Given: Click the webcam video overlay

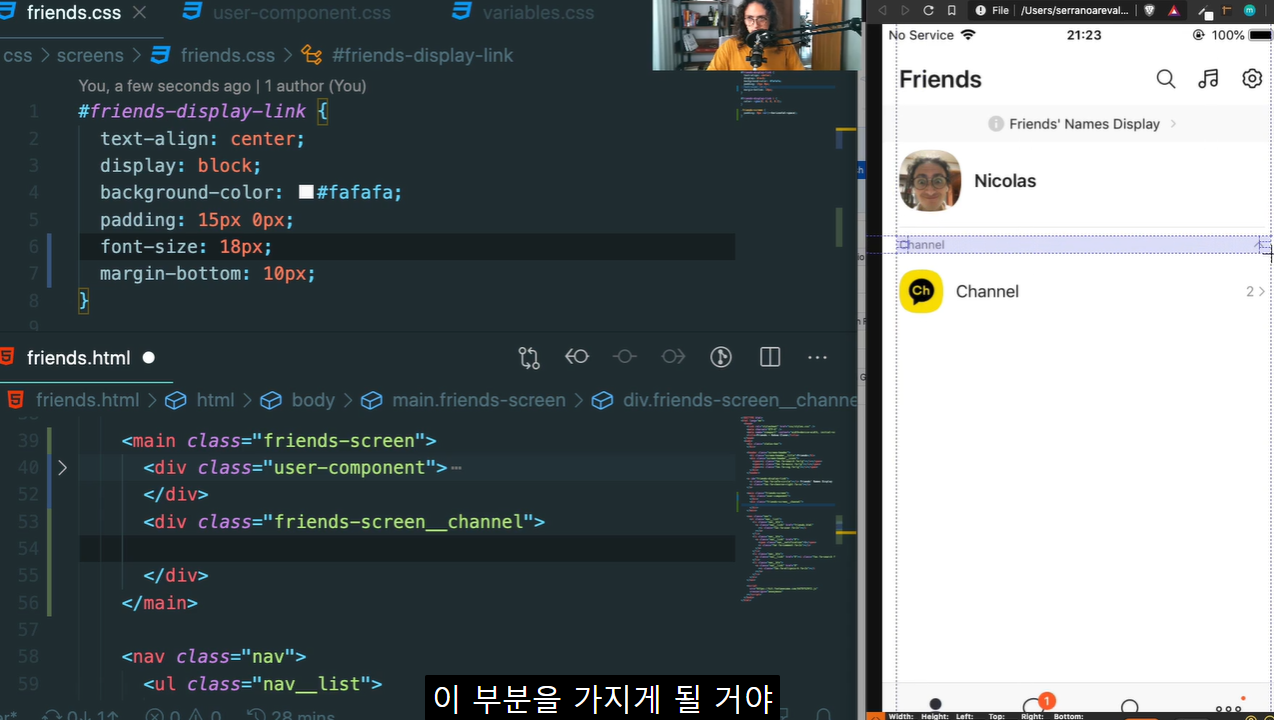Looking at the screenshot, I should pos(757,35).
